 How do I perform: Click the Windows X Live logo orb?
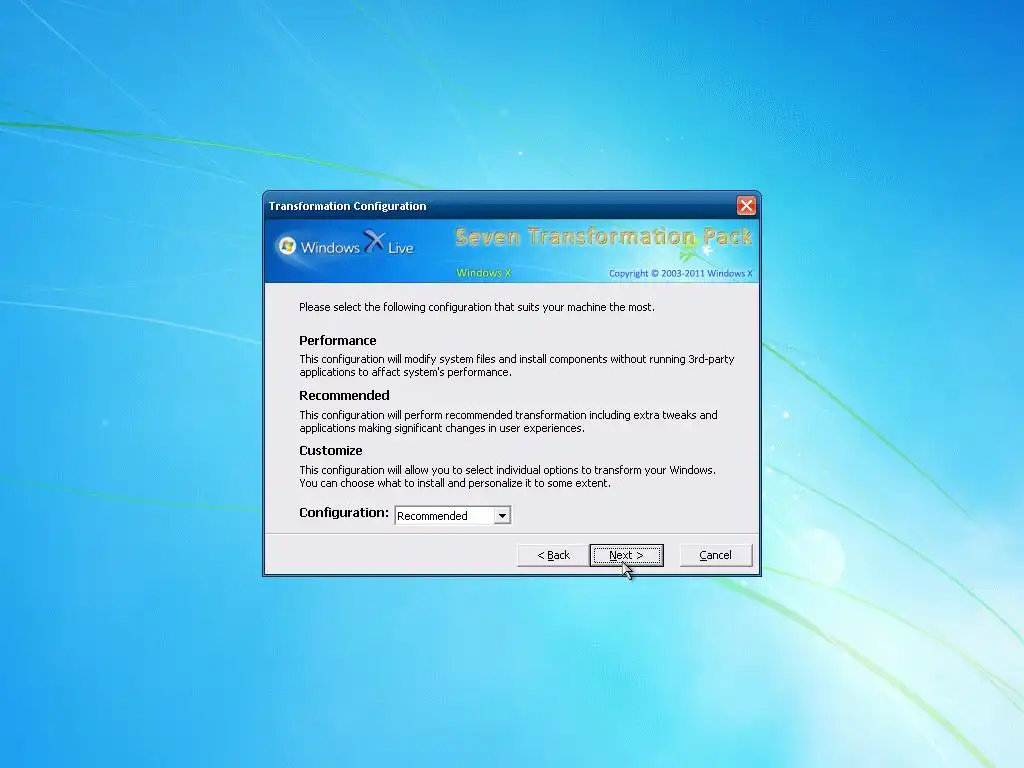(287, 246)
